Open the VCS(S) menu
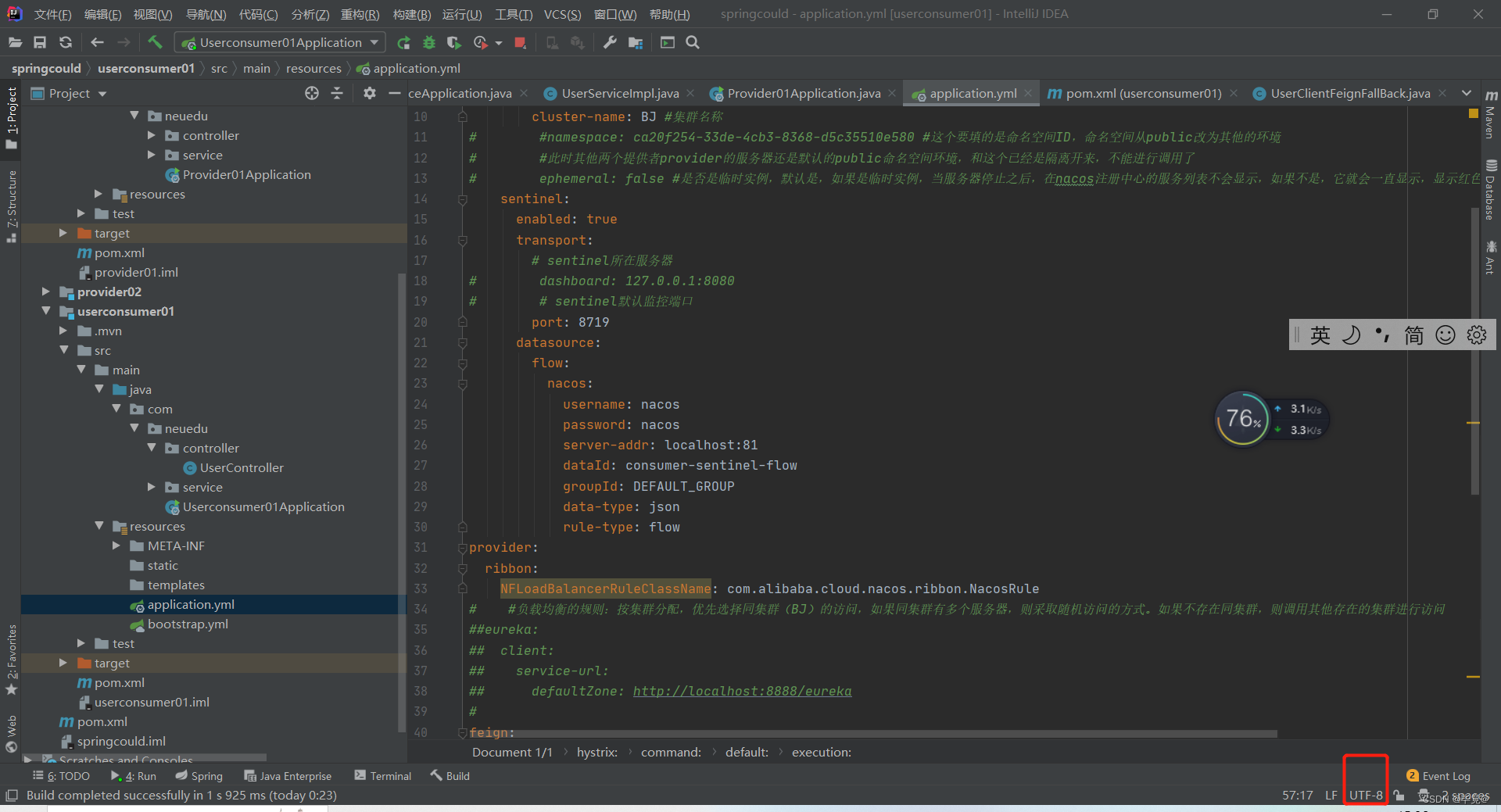1501x812 pixels. point(561,13)
